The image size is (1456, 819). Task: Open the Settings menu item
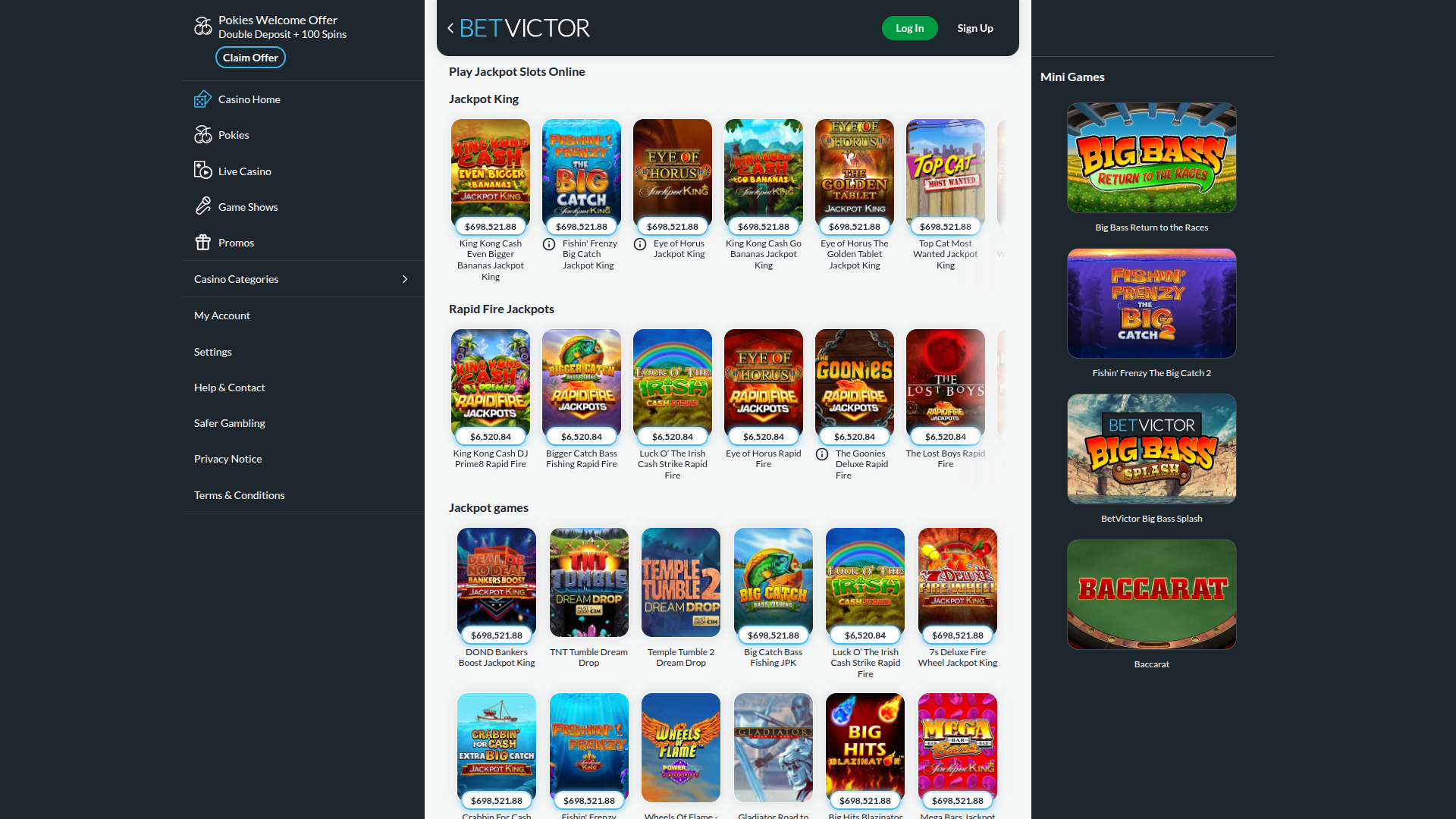tap(212, 351)
